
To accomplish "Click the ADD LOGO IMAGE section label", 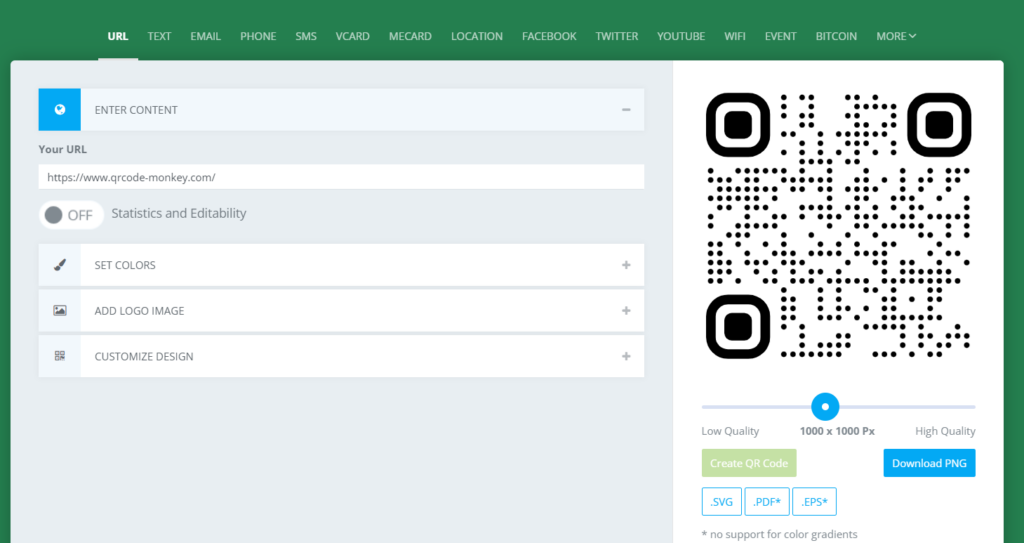I will [x=139, y=310].
